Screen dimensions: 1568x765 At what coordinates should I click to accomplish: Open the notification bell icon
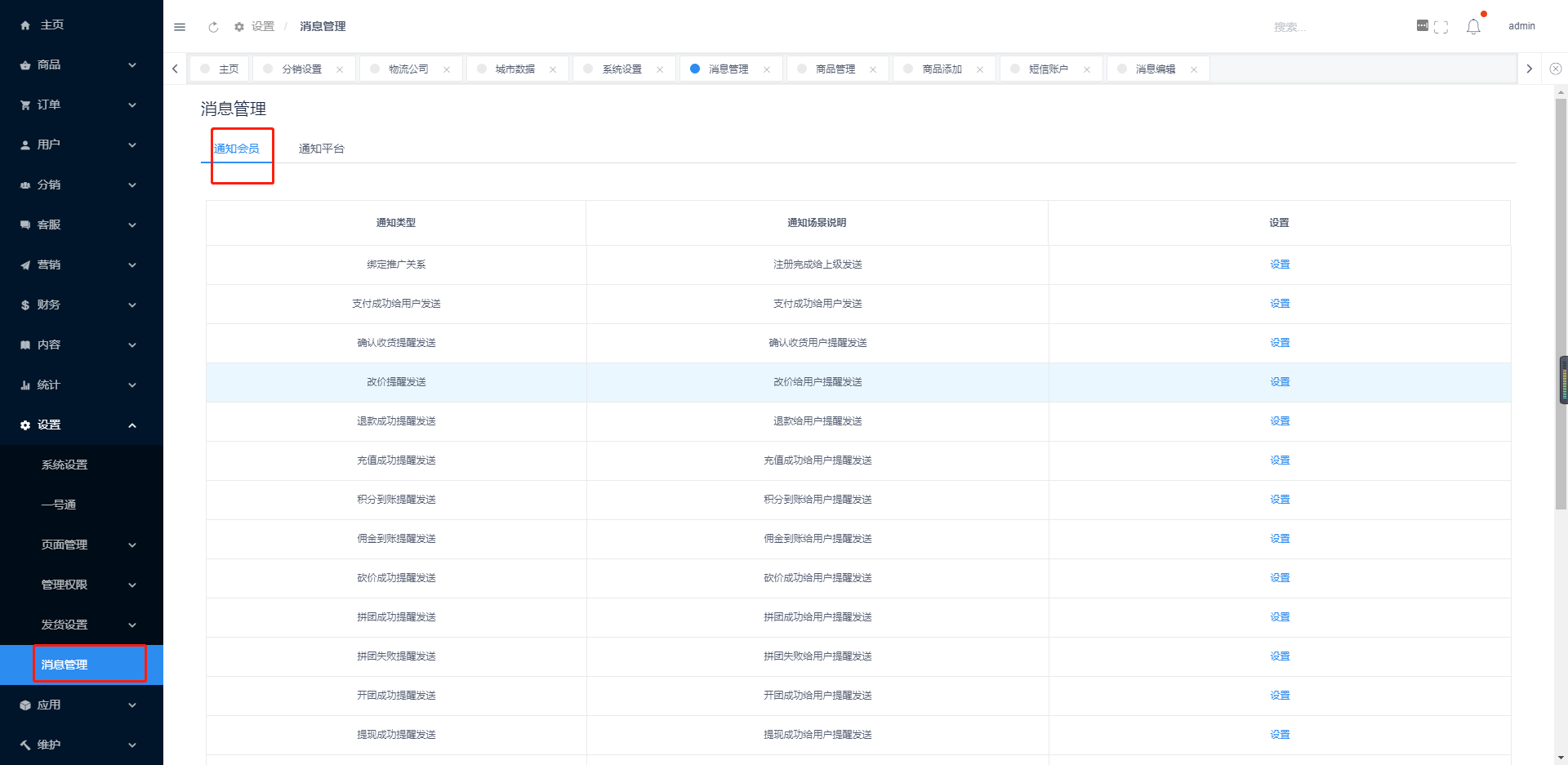pyautogui.click(x=1473, y=27)
